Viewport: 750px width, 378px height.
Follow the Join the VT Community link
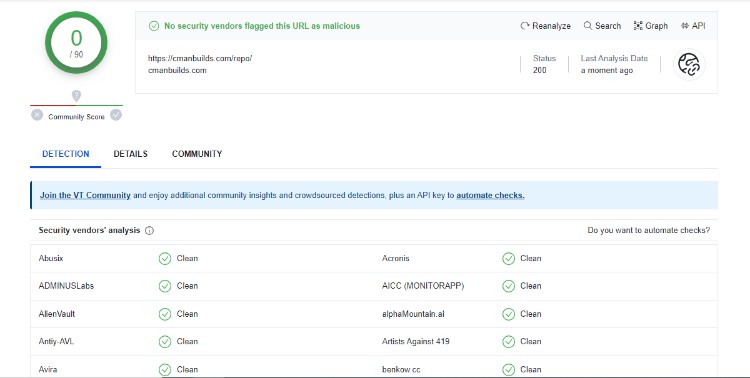tap(85, 195)
